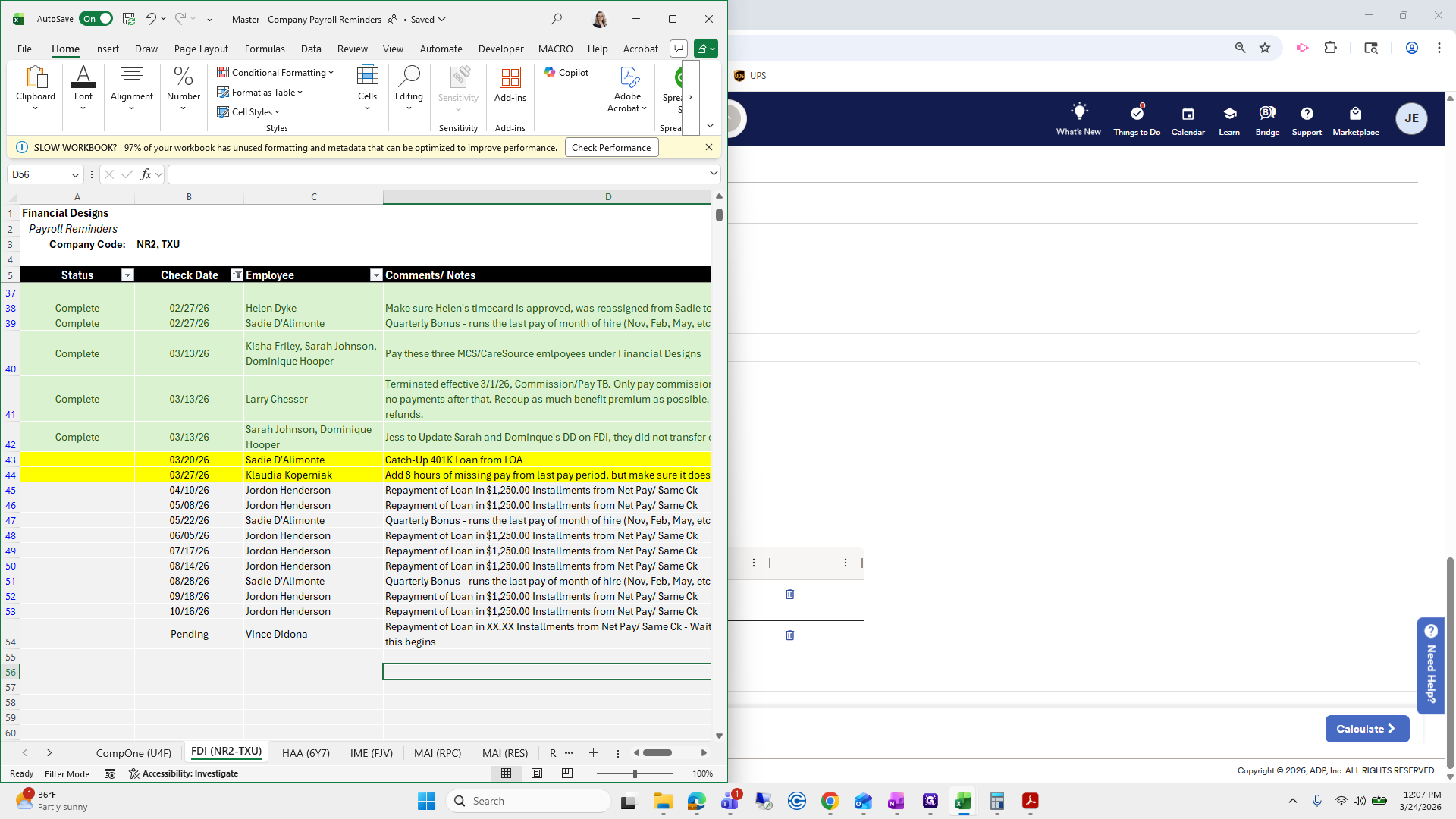The height and width of the screenshot is (819, 1456).
Task: Open the ADP Calendar icon
Action: pyautogui.click(x=1188, y=114)
